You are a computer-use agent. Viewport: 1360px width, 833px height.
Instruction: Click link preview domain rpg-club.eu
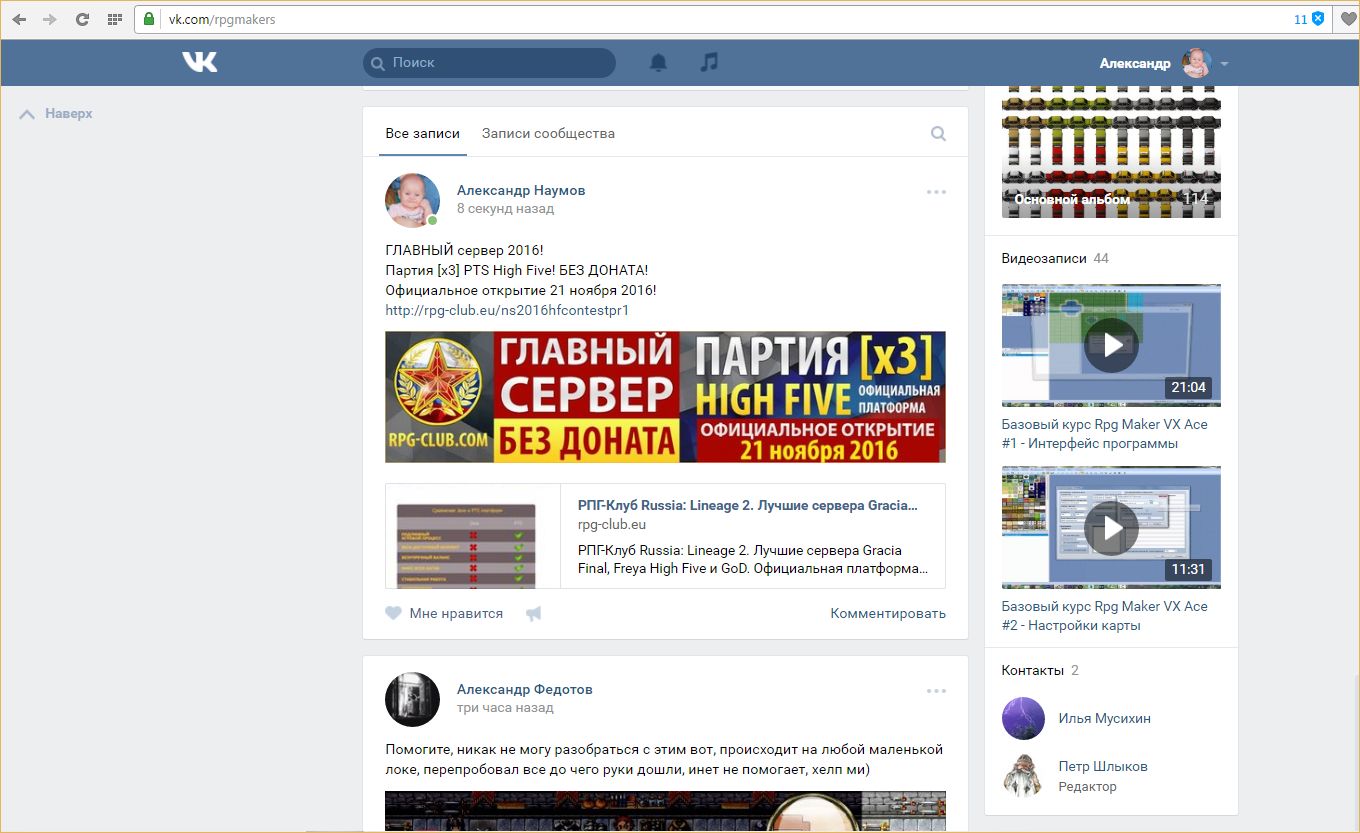pyautogui.click(x=612, y=524)
